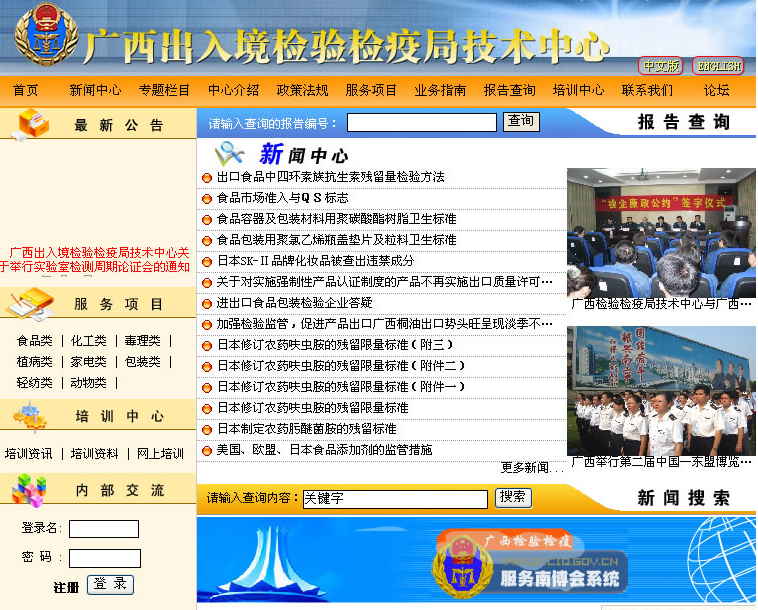
Task: Click the 搜索 button
Action: [513, 497]
